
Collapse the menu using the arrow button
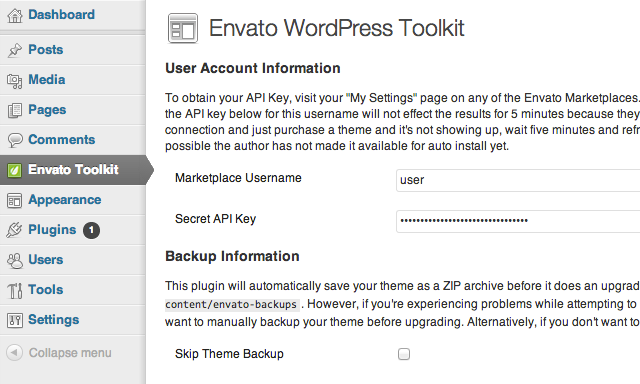tap(15, 352)
